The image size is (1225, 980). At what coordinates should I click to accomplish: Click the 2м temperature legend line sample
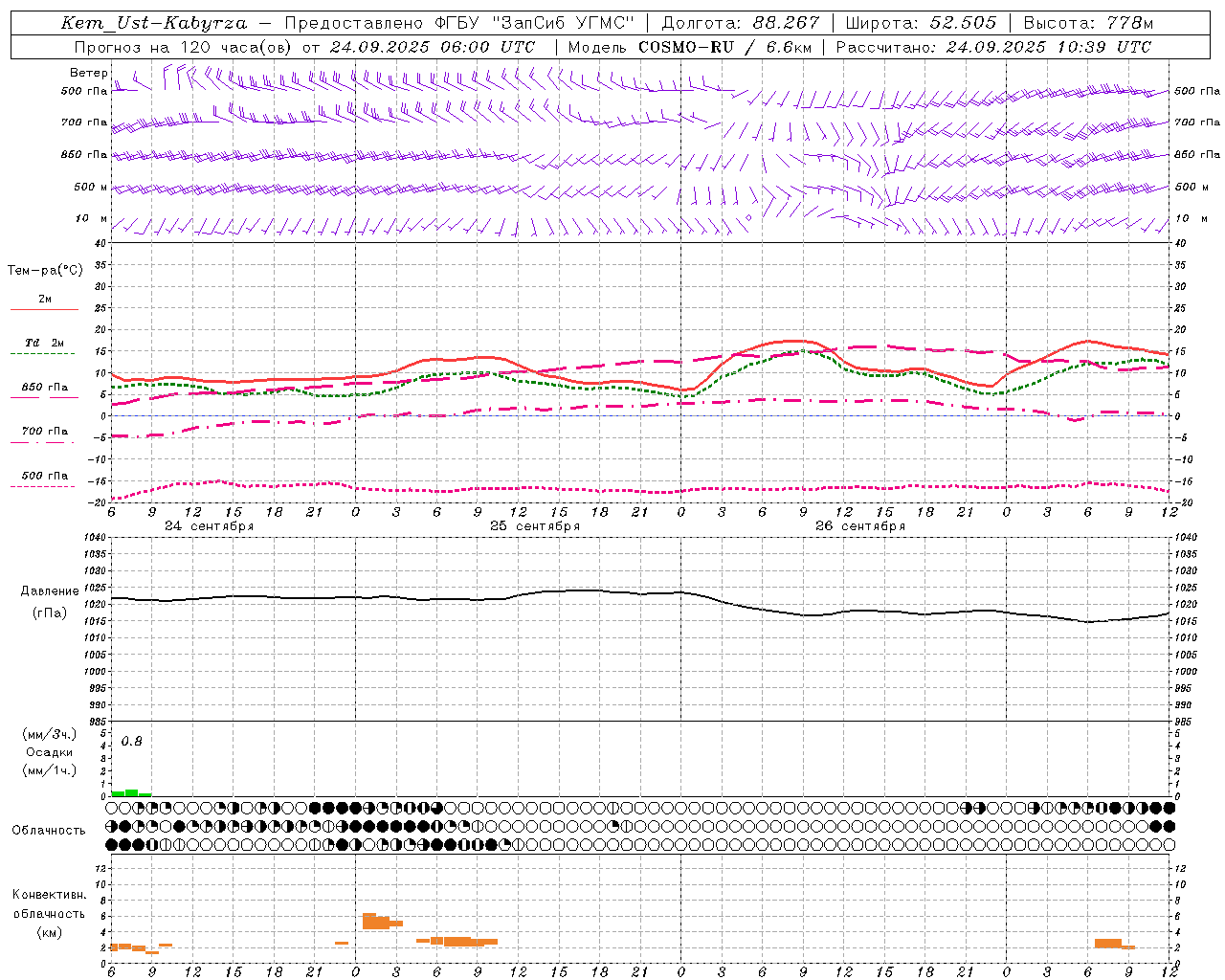click(x=44, y=309)
